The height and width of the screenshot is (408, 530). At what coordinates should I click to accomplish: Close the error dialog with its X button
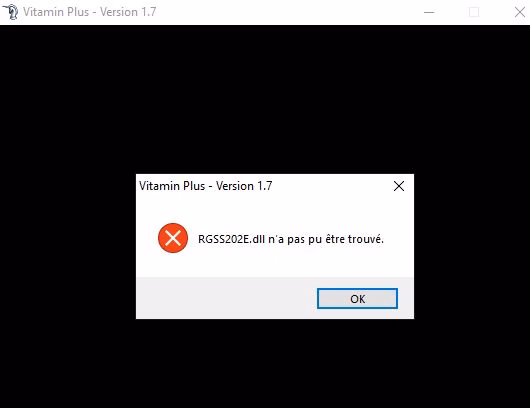tap(399, 186)
